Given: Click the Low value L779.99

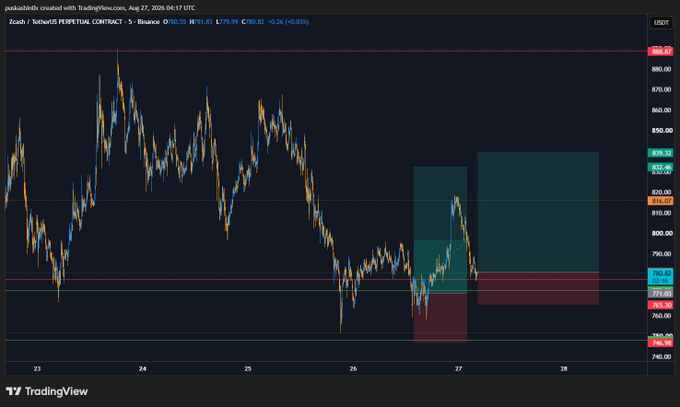Looking at the screenshot, I should [227, 22].
